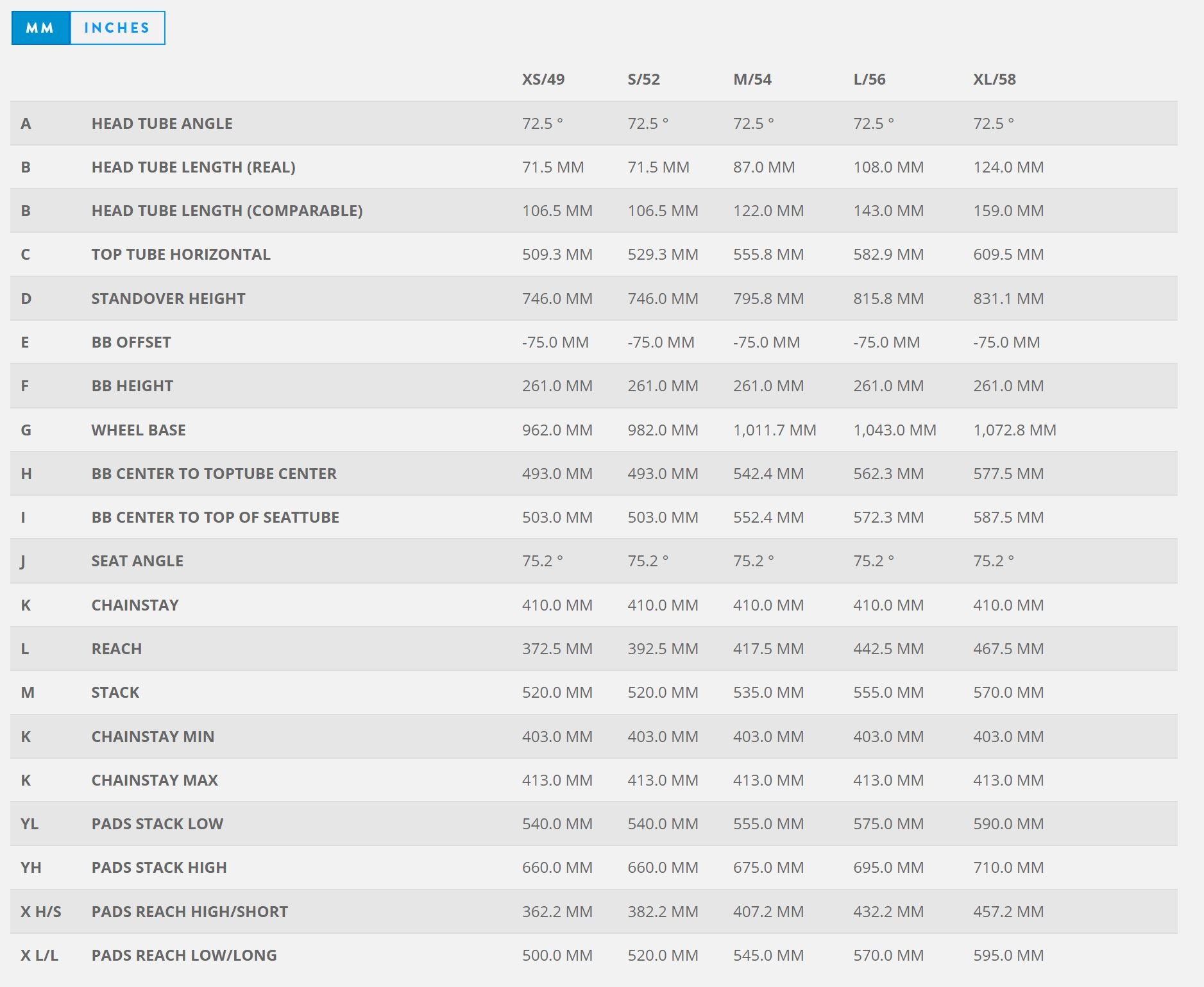Select the 417.5 MM reach value
1204x987 pixels.
(768, 648)
